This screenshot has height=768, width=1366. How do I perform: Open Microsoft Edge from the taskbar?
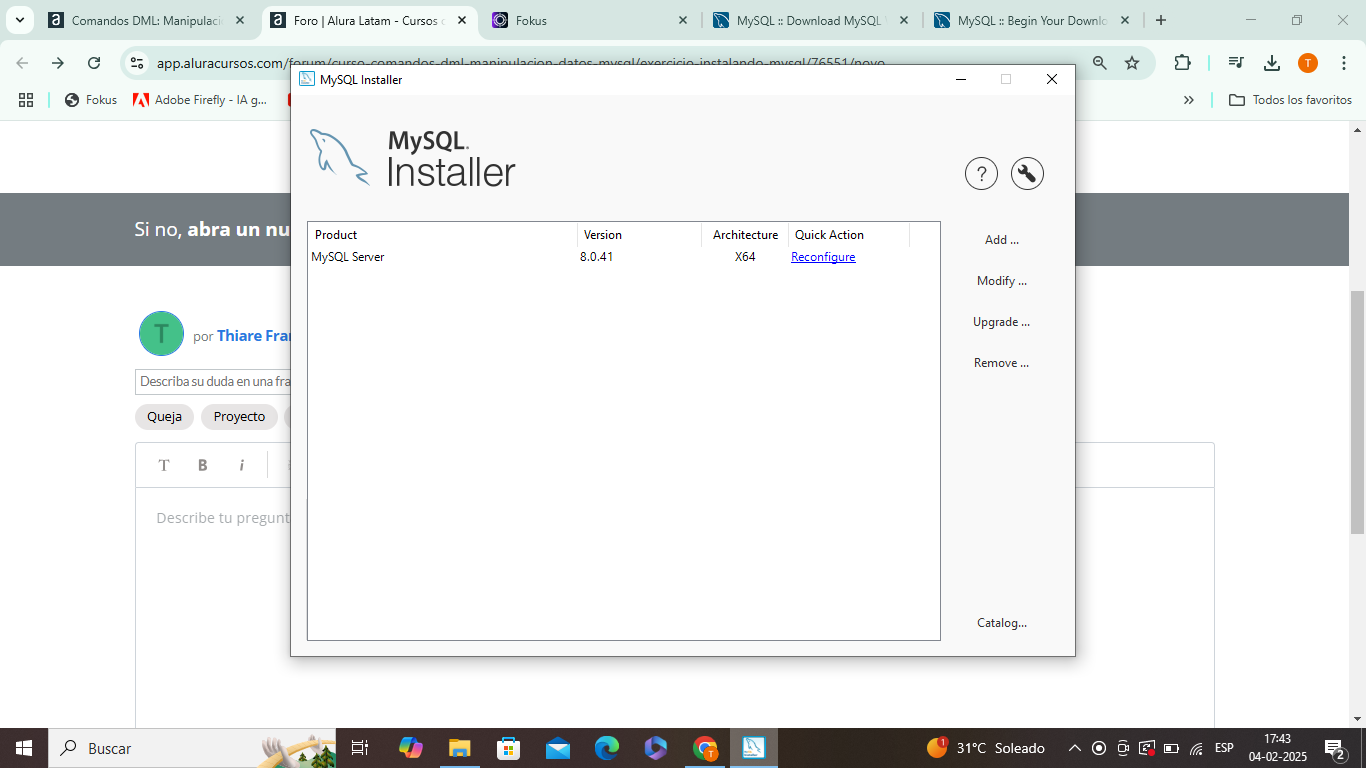pos(607,748)
